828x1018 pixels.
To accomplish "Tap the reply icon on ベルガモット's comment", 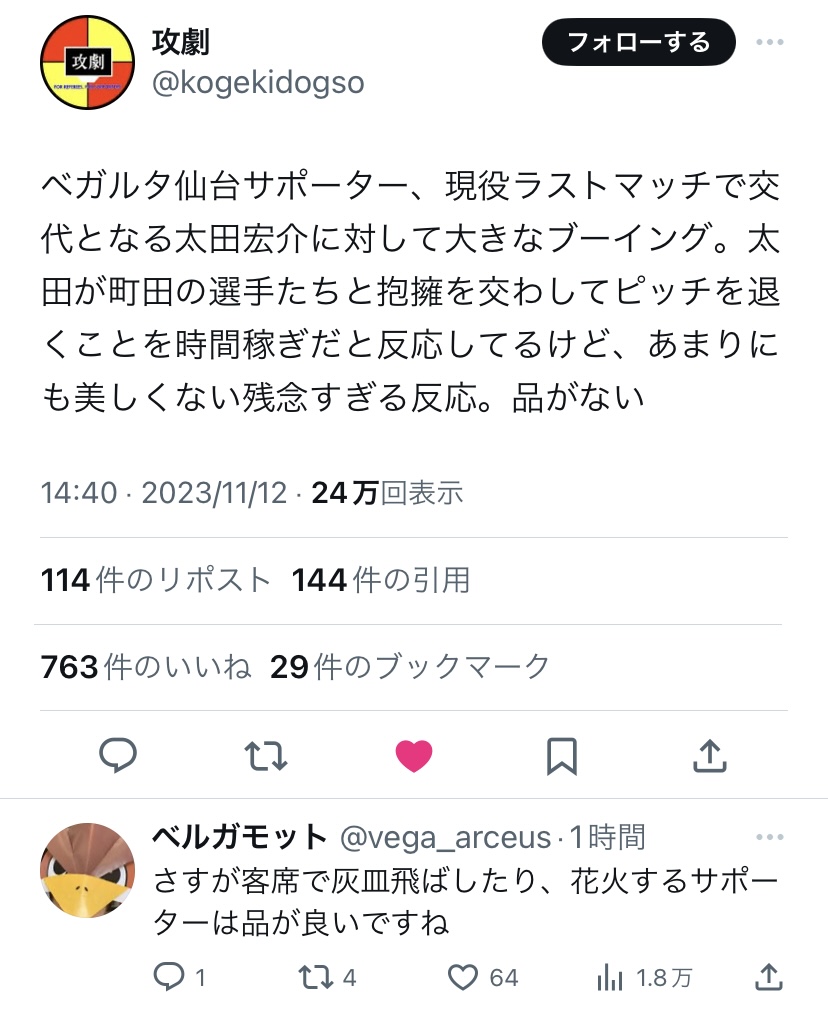I will (169, 977).
